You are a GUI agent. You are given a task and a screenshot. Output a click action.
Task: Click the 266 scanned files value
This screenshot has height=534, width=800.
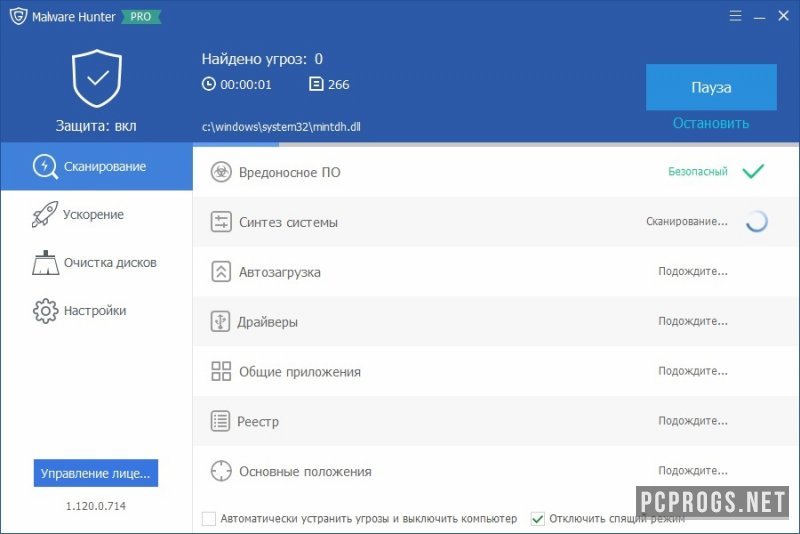[x=339, y=85]
